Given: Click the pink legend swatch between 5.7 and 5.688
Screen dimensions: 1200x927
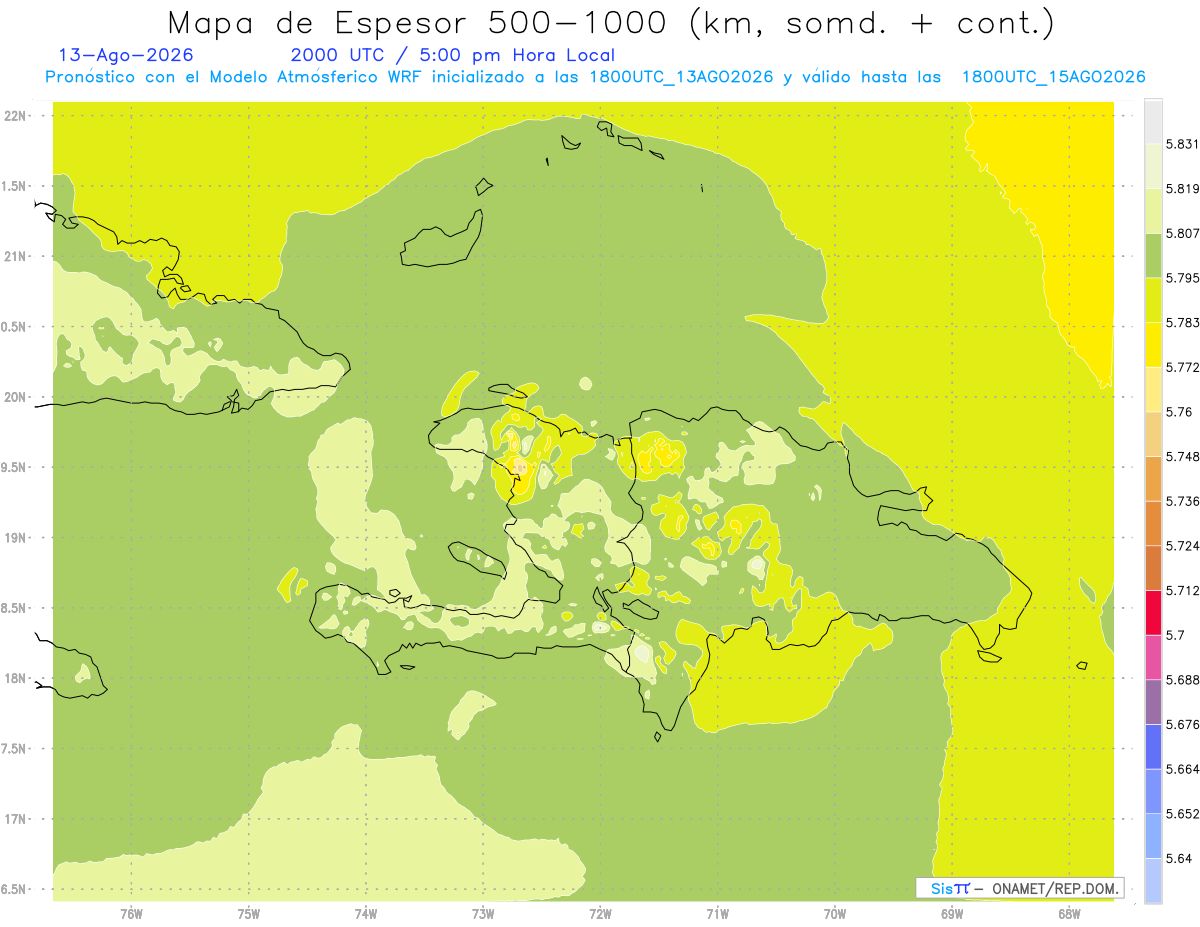Looking at the screenshot, I should coord(1153,657).
